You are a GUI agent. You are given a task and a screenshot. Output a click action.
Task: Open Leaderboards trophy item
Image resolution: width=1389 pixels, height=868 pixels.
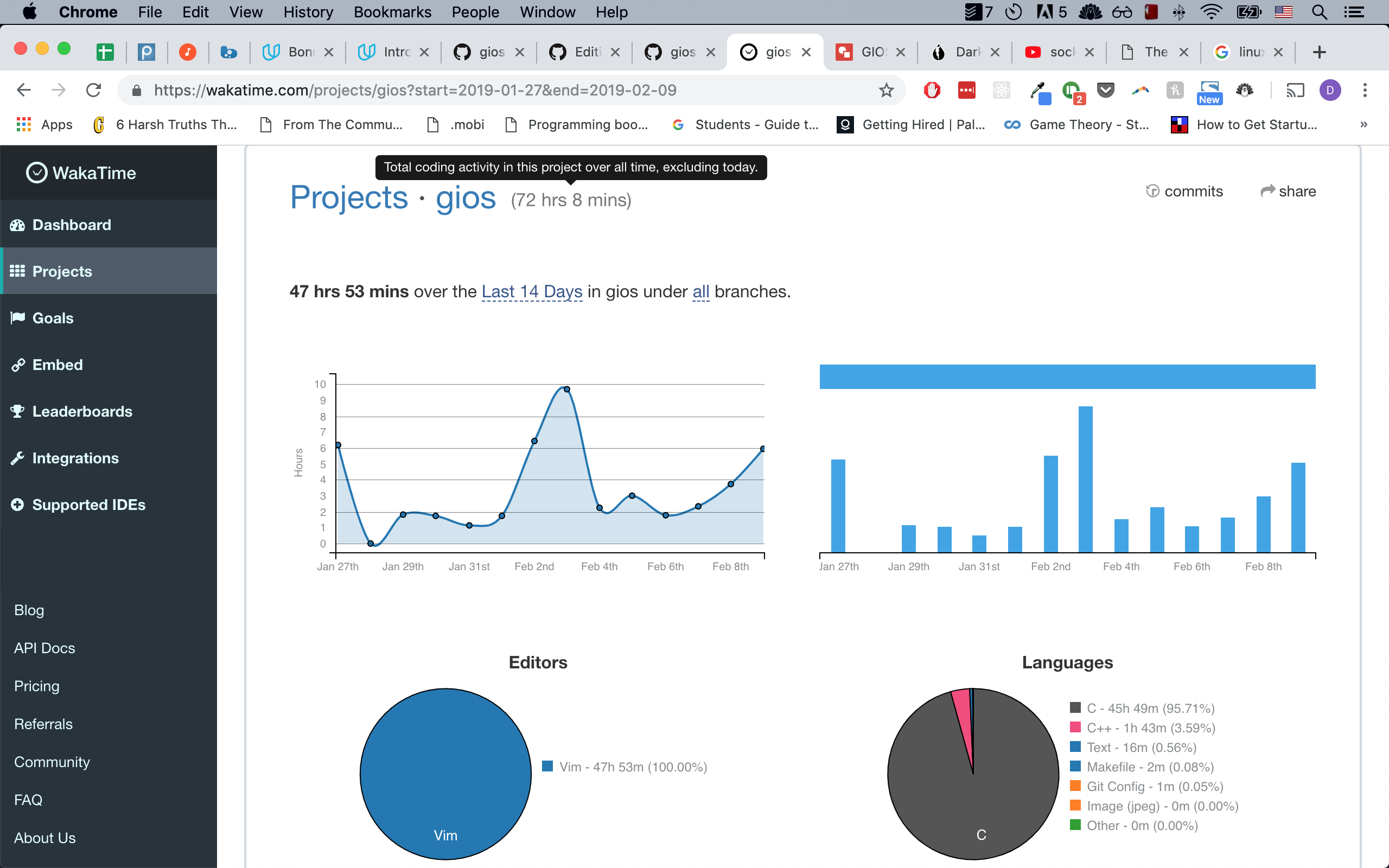(x=18, y=411)
